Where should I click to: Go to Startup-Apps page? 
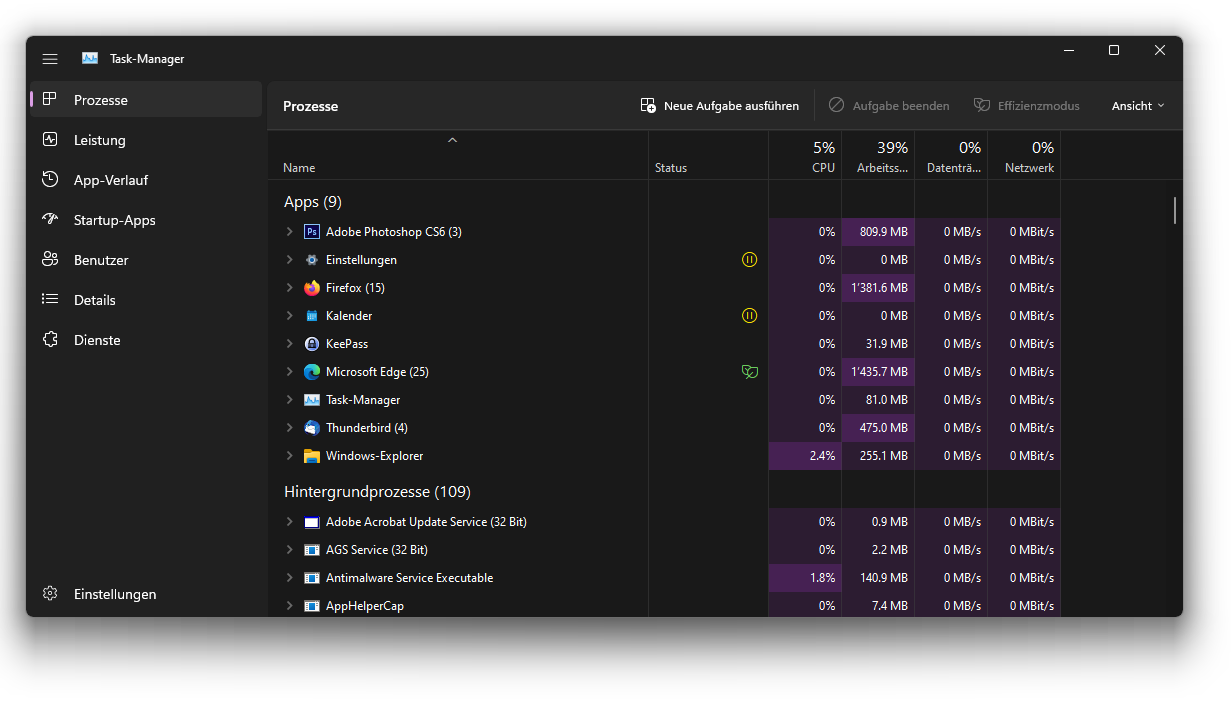coord(146,220)
